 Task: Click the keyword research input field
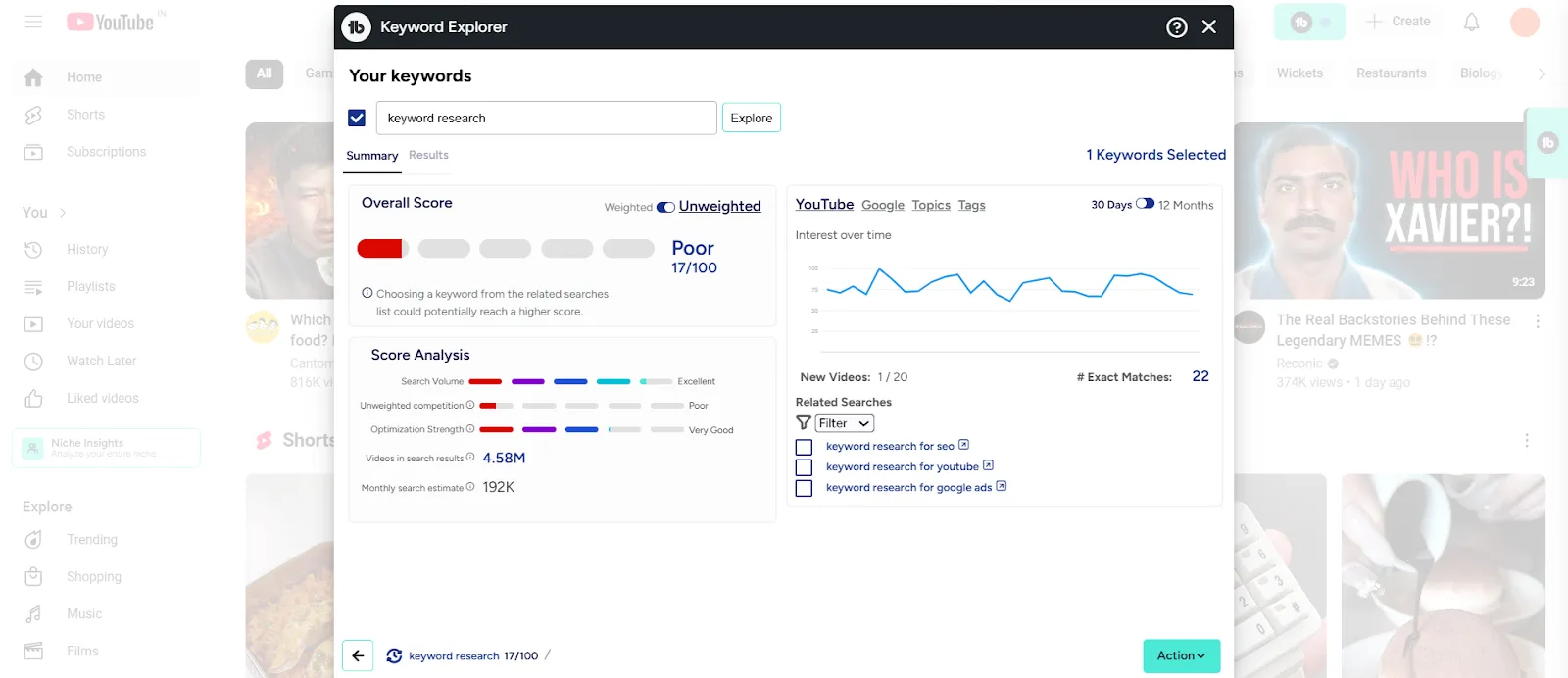547,118
